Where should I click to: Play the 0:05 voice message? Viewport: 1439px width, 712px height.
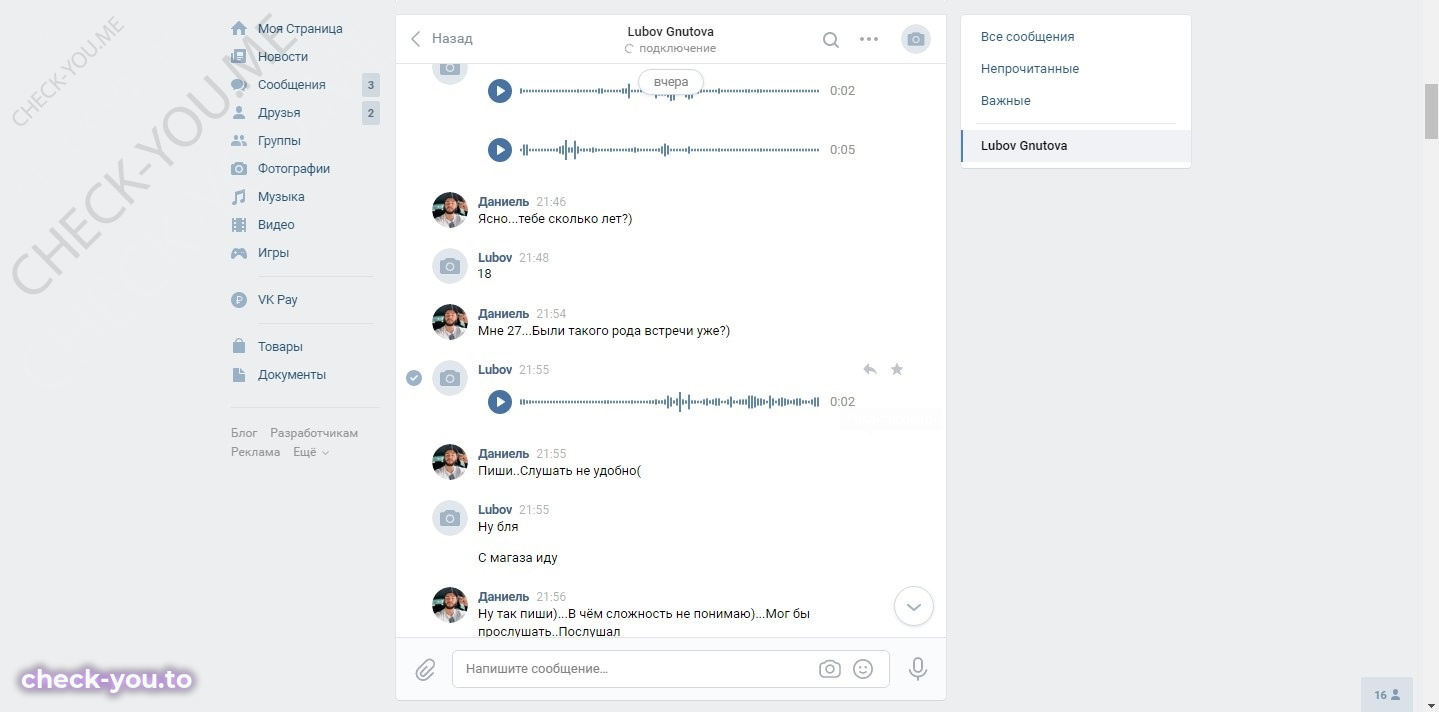tap(500, 150)
